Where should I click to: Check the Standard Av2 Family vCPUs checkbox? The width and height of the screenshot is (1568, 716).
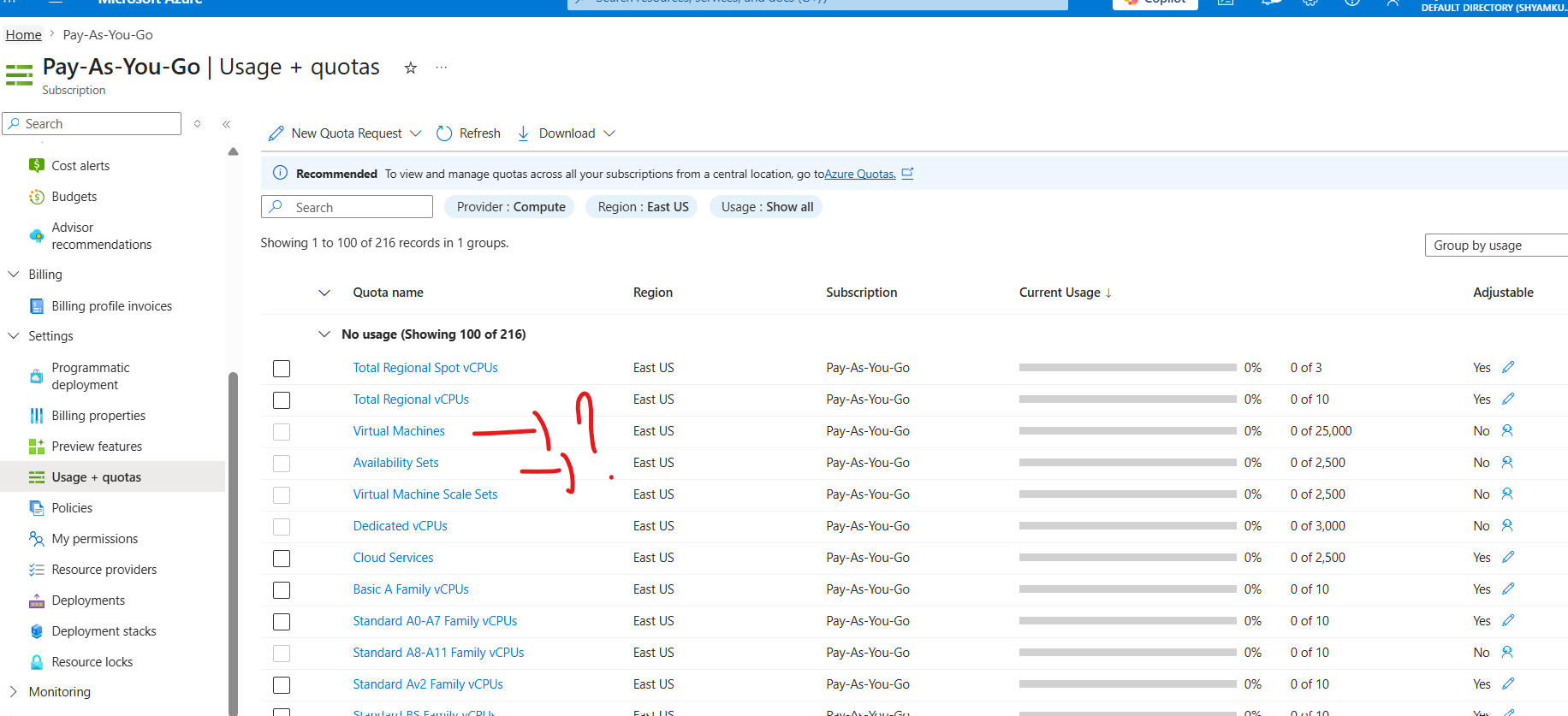coord(282,685)
